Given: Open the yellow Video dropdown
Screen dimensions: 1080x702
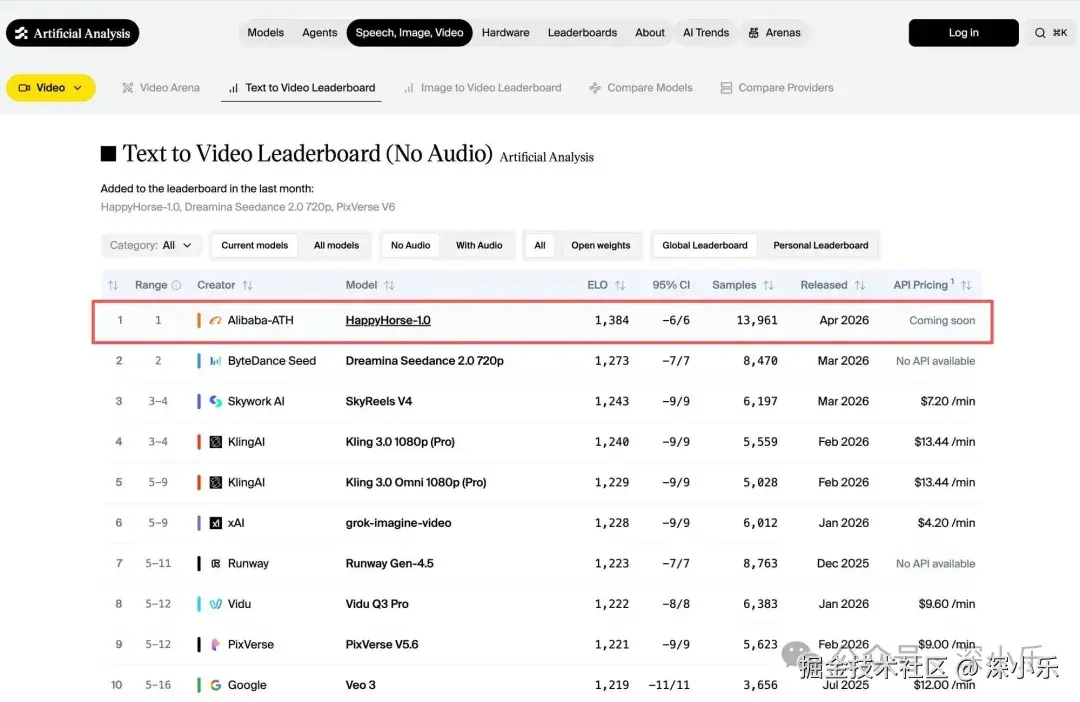Looking at the screenshot, I should point(51,88).
